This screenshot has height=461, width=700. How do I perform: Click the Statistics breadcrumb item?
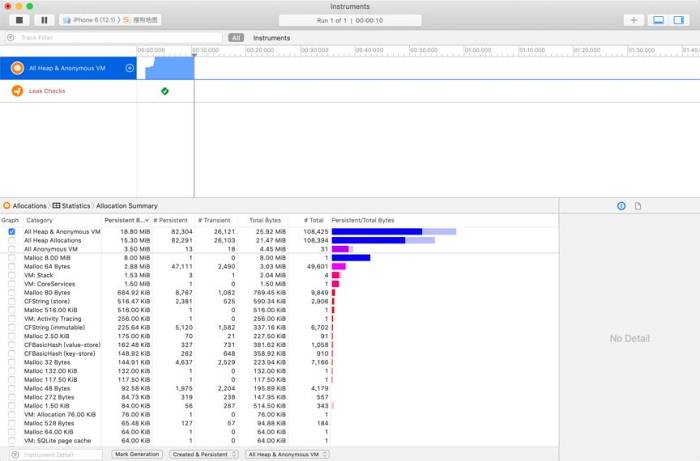click(x=76, y=206)
